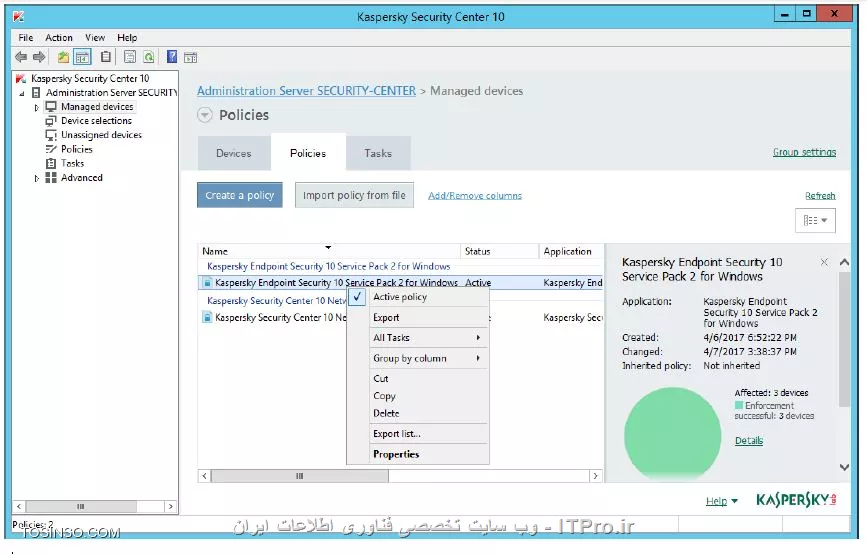
Task: Click the Kaspersky Security Center 10 root icon
Action: [x=21, y=79]
